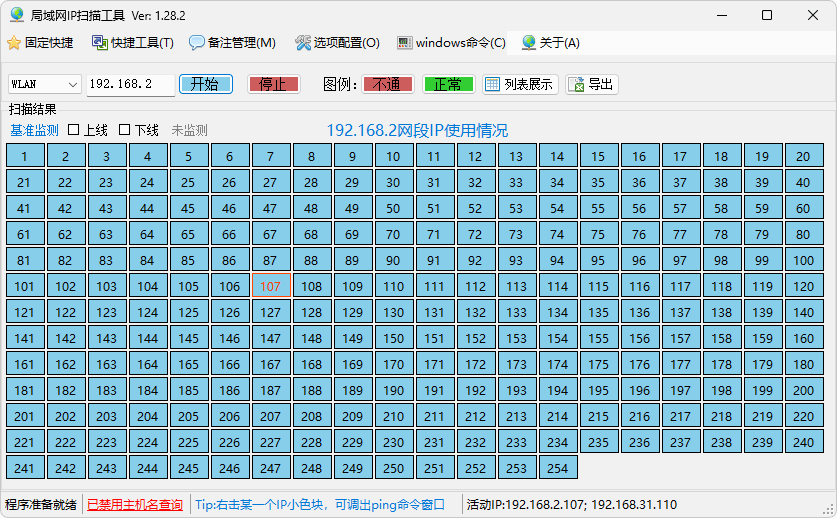
Task: Click the green 正常 legend swatch
Action: (x=448, y=85)
